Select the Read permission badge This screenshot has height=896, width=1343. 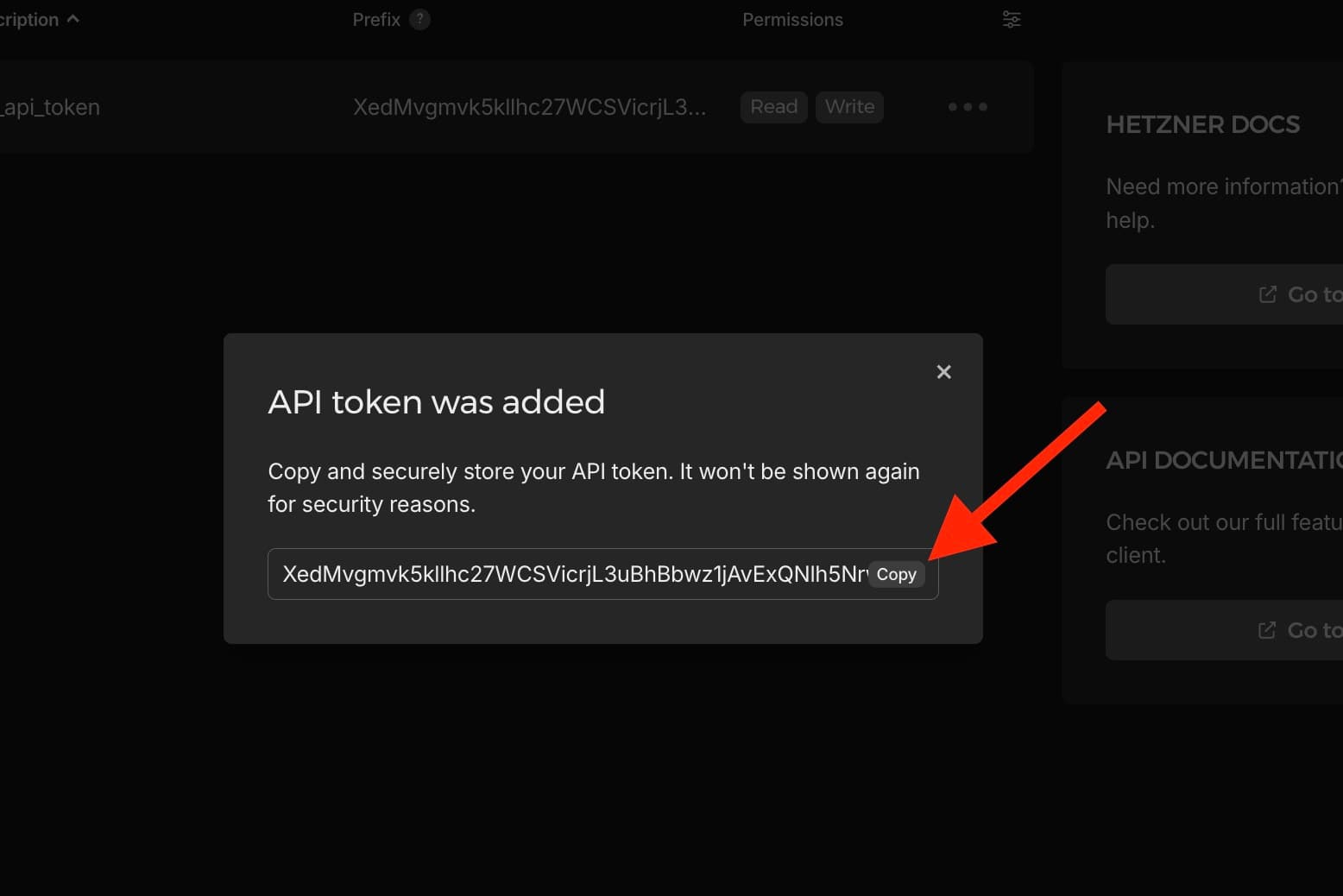click(774, 107)
